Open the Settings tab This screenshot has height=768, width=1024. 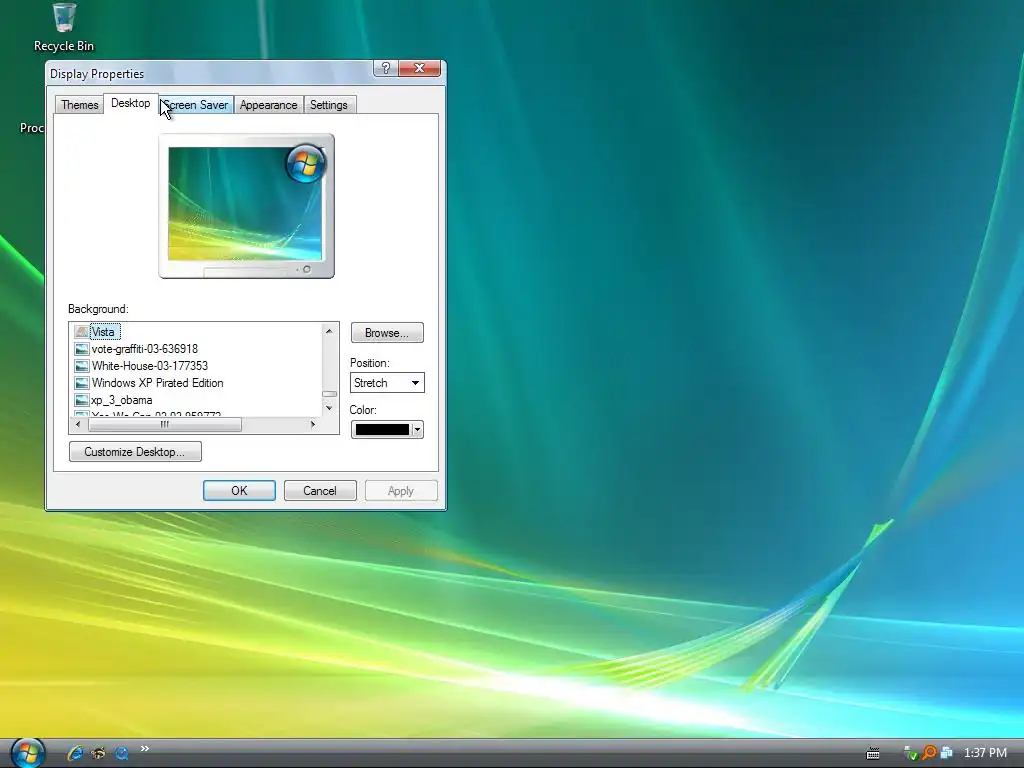point(328,104)
